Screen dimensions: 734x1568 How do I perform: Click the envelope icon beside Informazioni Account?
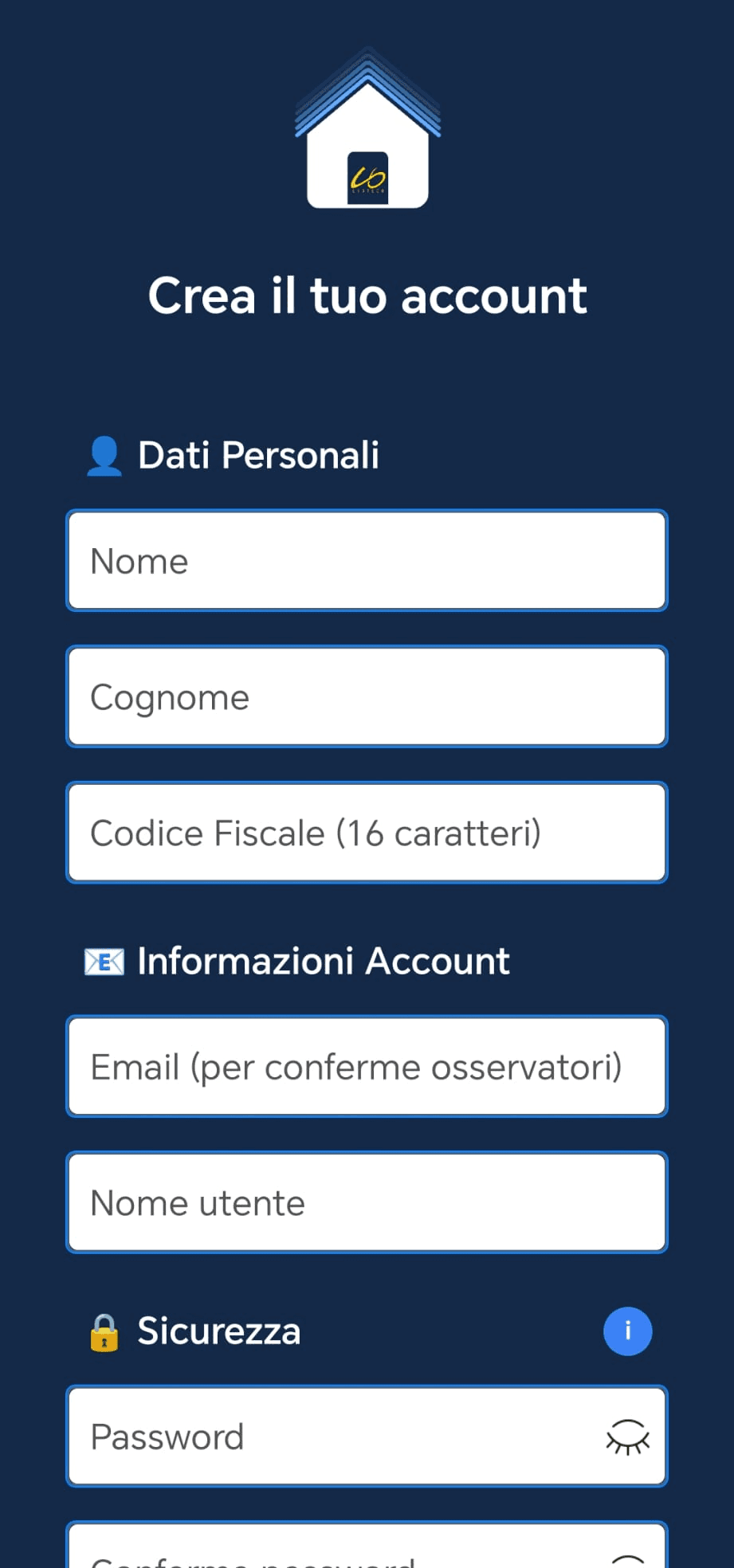tap(104, 961)
